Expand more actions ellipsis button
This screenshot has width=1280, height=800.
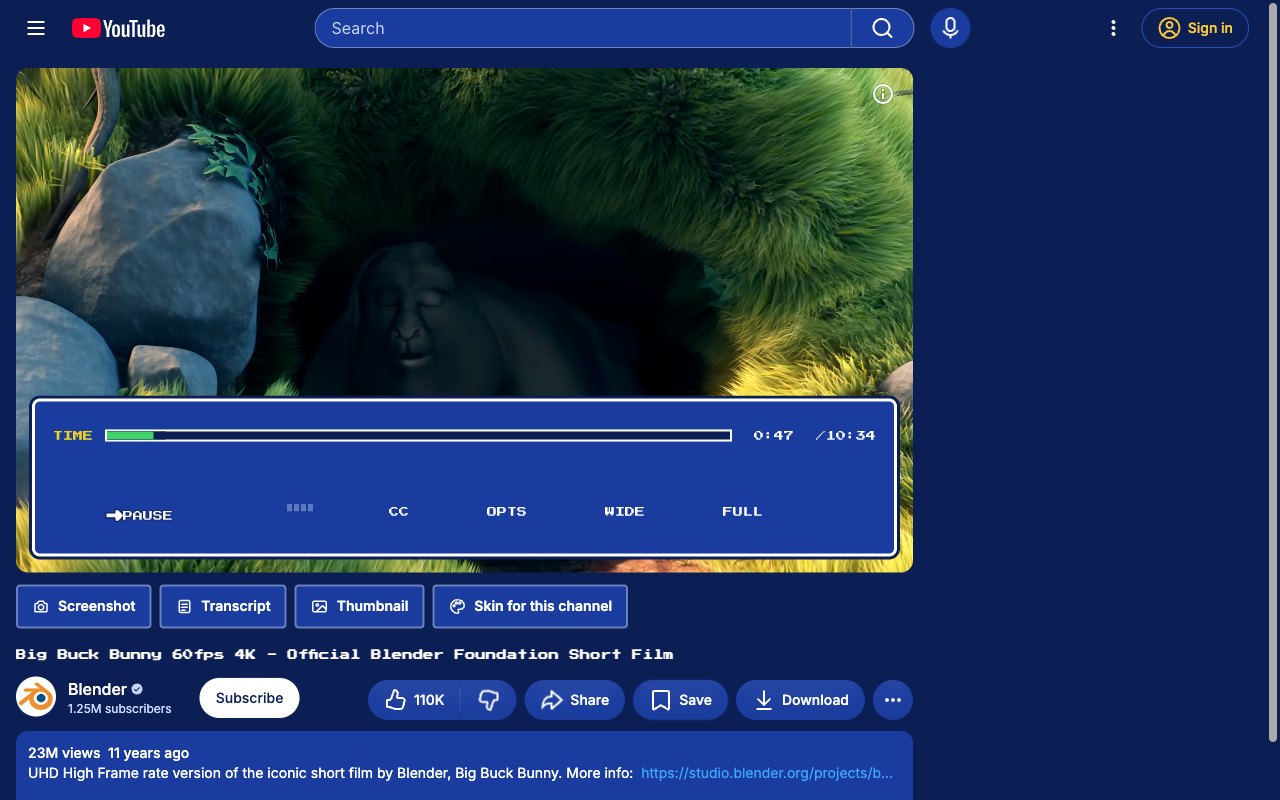(893, 700)
